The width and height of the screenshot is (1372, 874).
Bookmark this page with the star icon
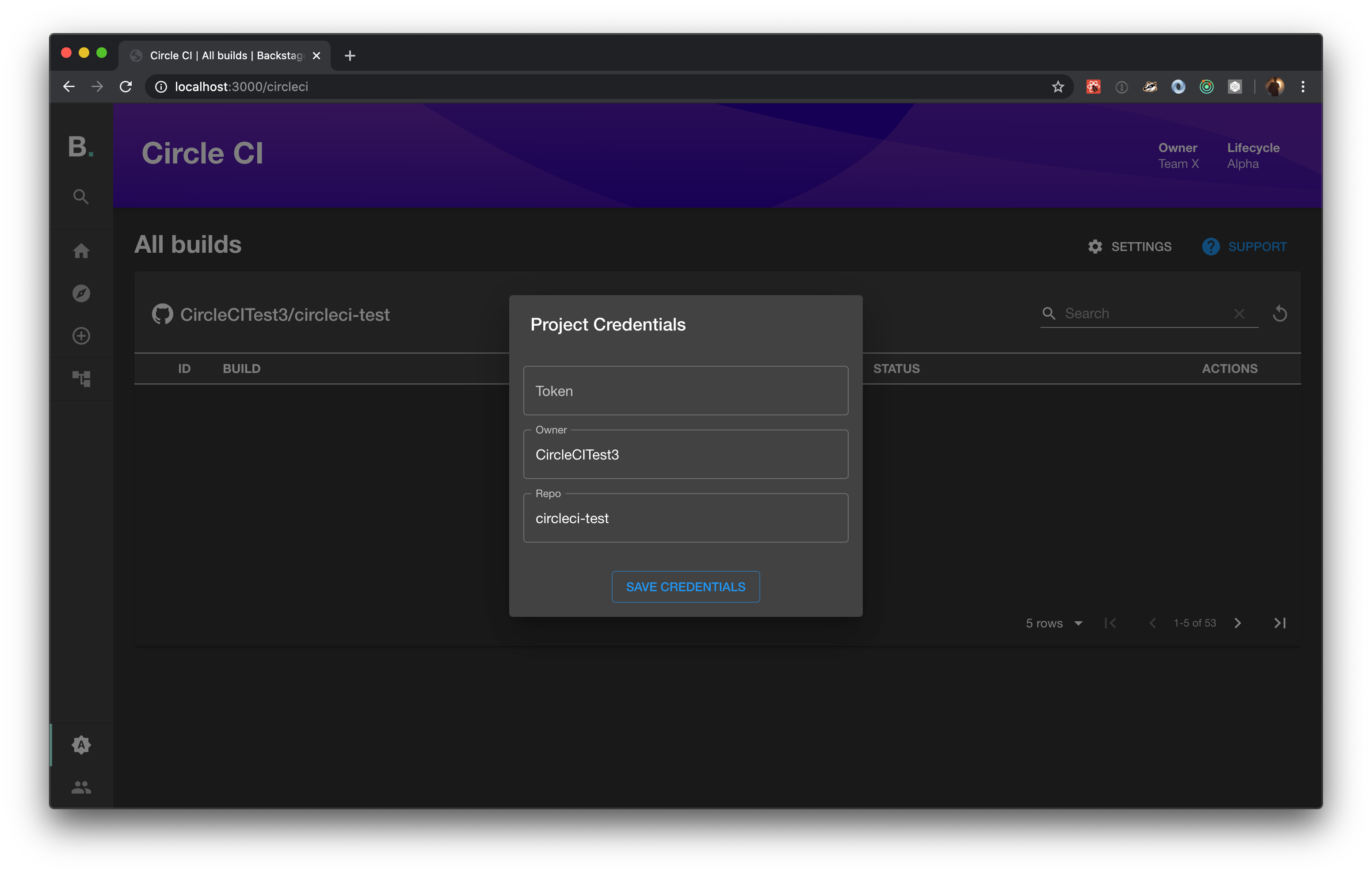pos(1058,87)
